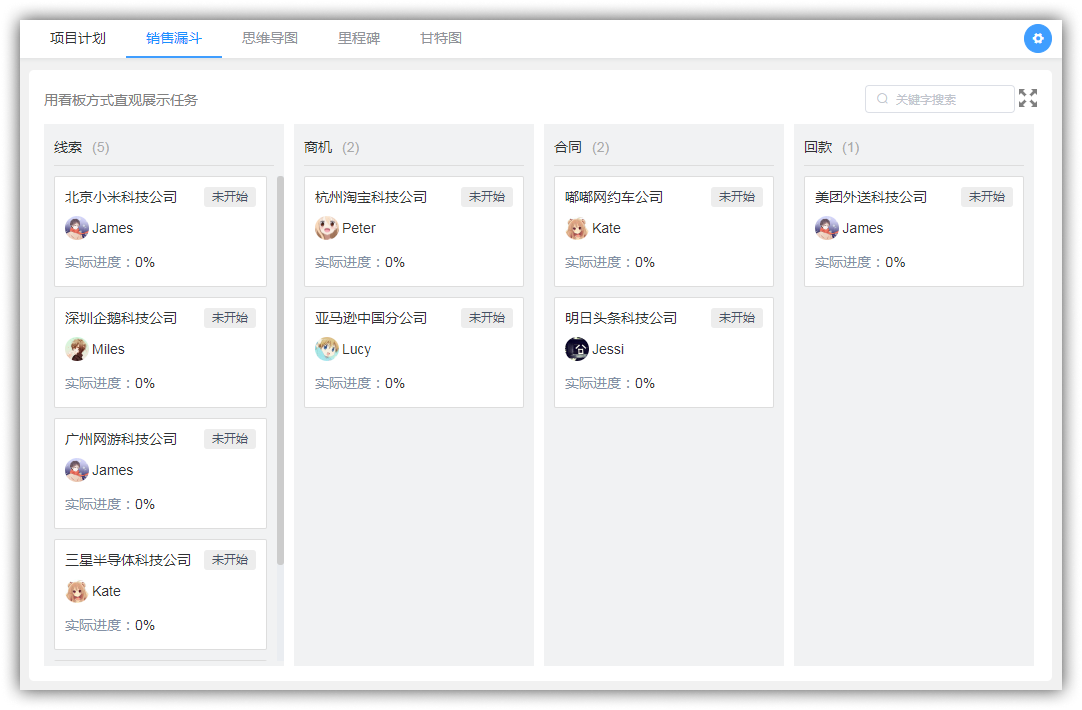The width and height of the screenshot is (1082, 710).
Task: Click 实际进度 text on 明日头条科技公司 card
Action: coord(609,384)
